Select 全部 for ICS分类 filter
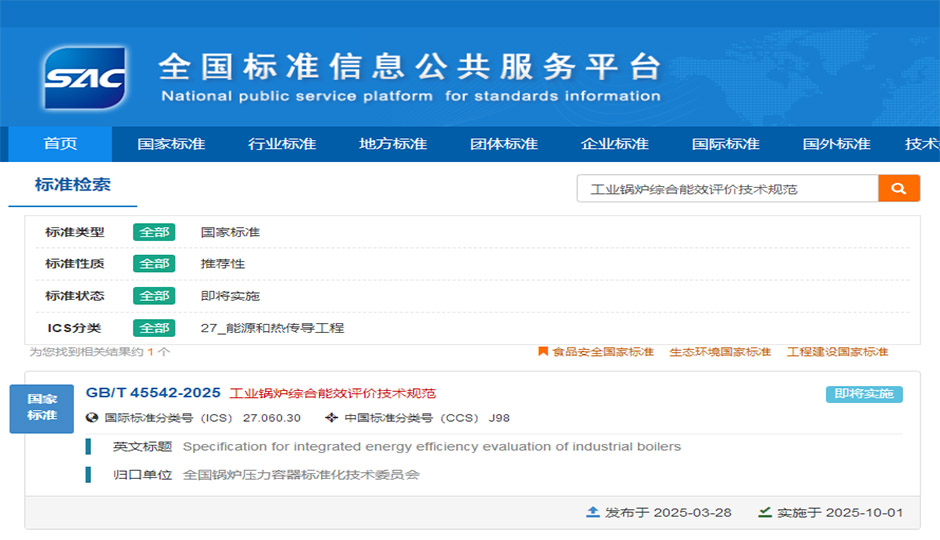Image resolution: width=940 pixels, height=540 pixels. [x=154, y=328]
